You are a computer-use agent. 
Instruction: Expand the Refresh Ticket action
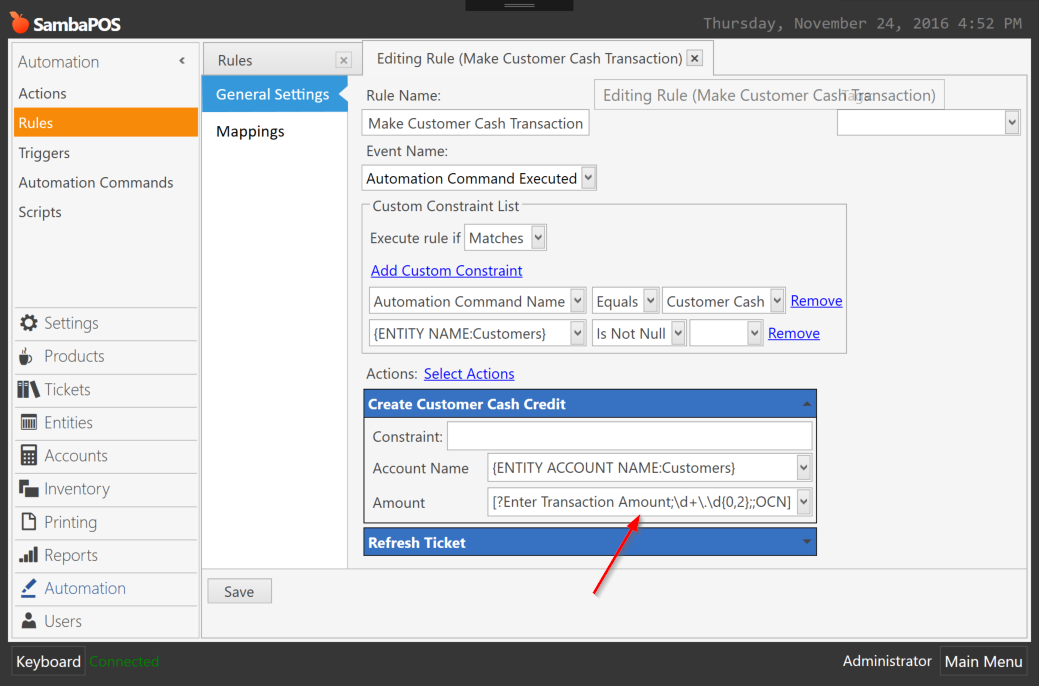(x=806, y=542)
